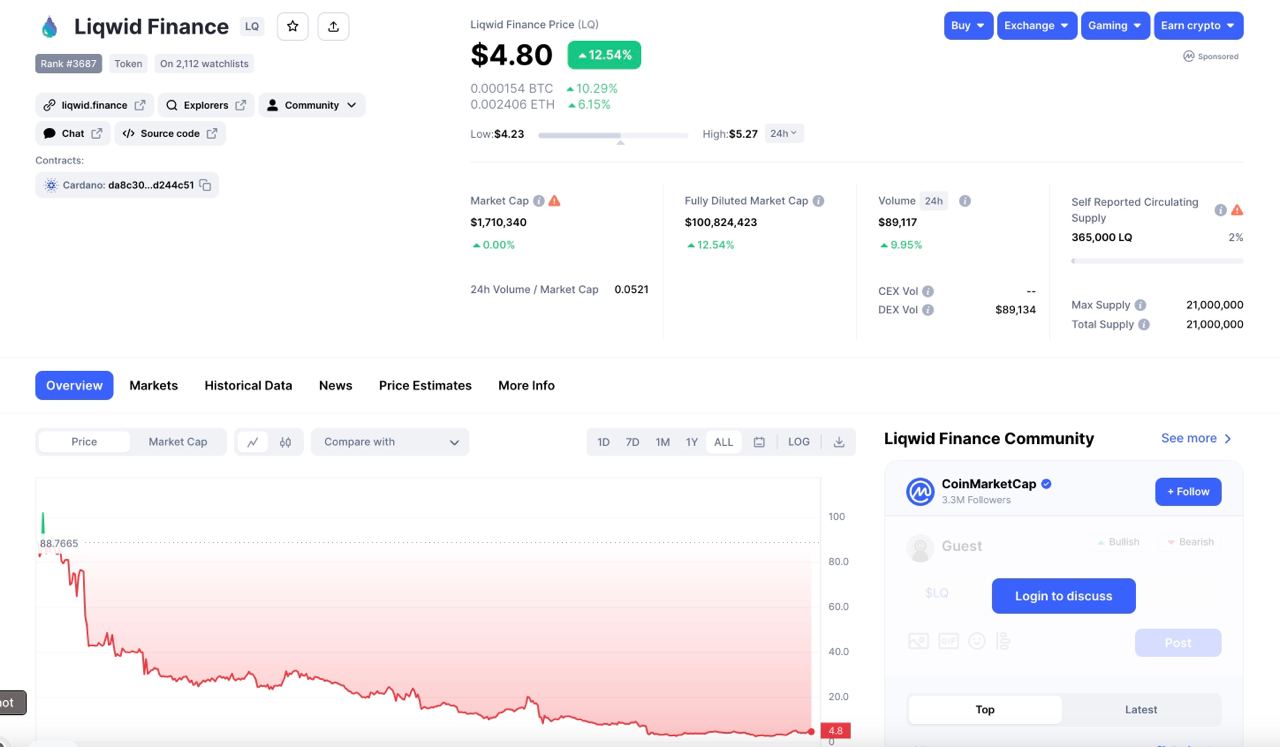
Task: Open the calendar date range picker
Action: pos(759,442)
